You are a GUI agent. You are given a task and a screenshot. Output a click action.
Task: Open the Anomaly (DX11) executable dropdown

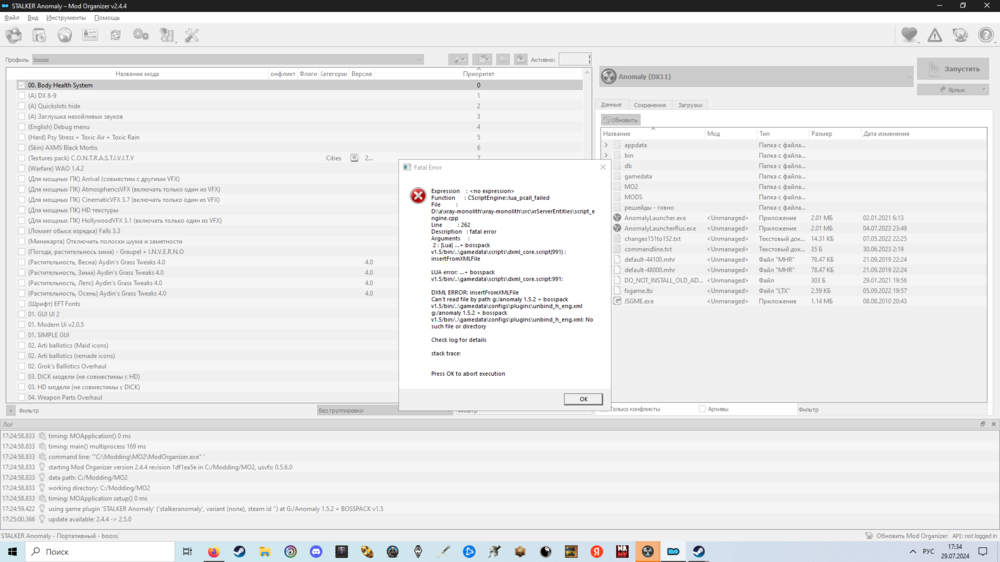756,77
